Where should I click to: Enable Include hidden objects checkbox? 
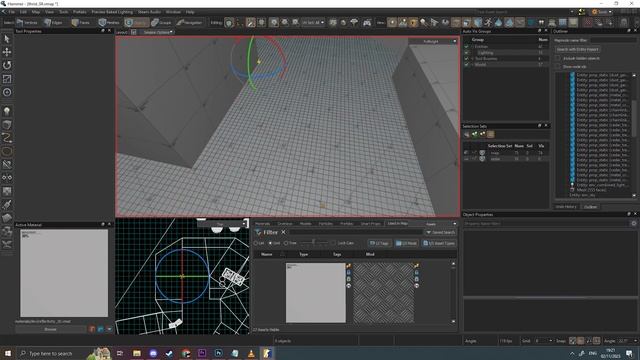[x=558, y=58]
